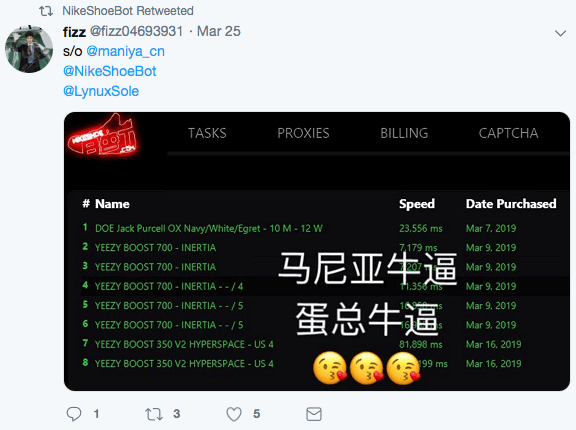
Task: Like the tweet with heart icon
Action: (x=234, y=414)
